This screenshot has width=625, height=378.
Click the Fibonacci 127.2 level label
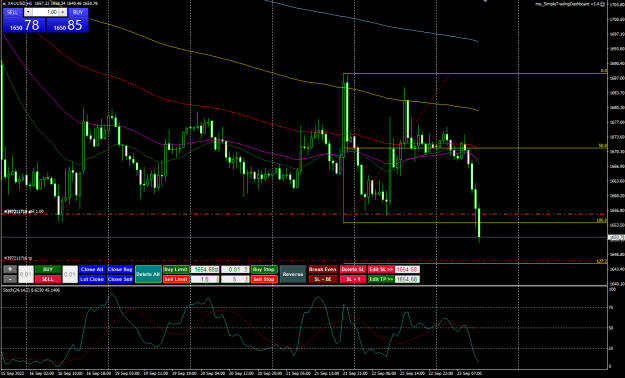pos(602,261)
